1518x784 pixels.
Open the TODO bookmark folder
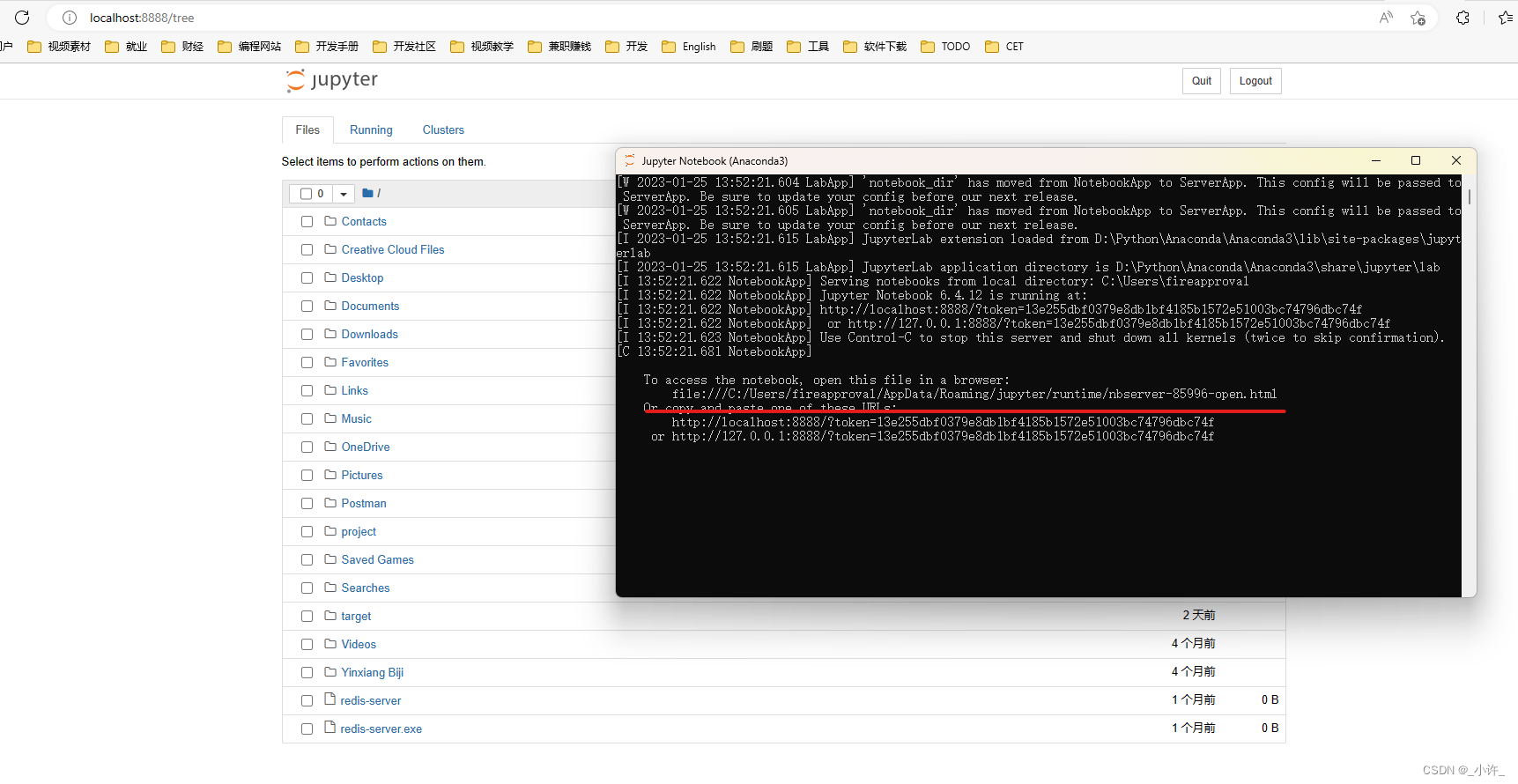tap(945, 47)
